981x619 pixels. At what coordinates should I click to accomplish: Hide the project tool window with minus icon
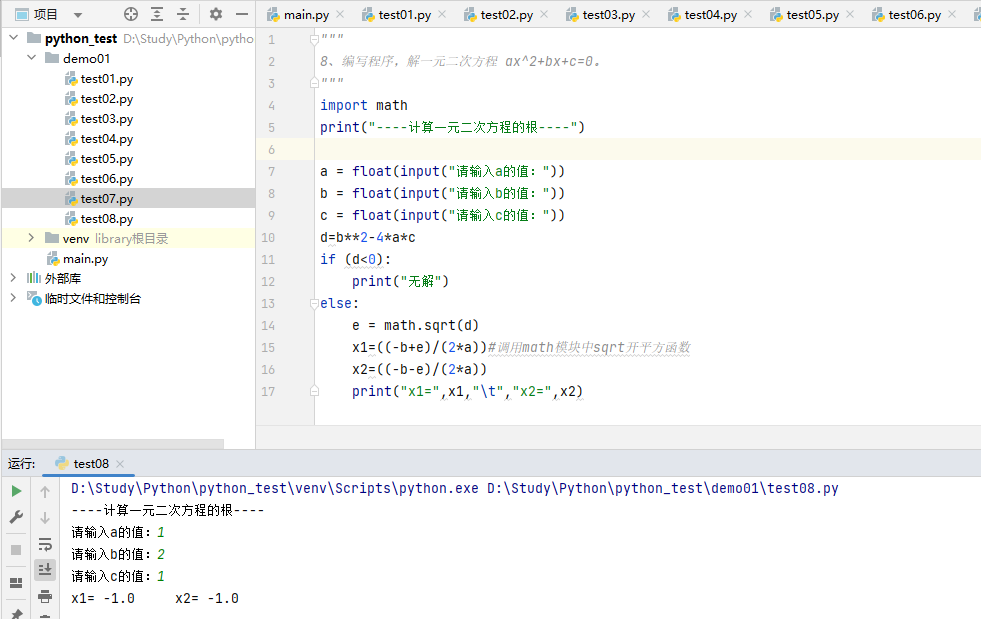(x=242, y=14)
